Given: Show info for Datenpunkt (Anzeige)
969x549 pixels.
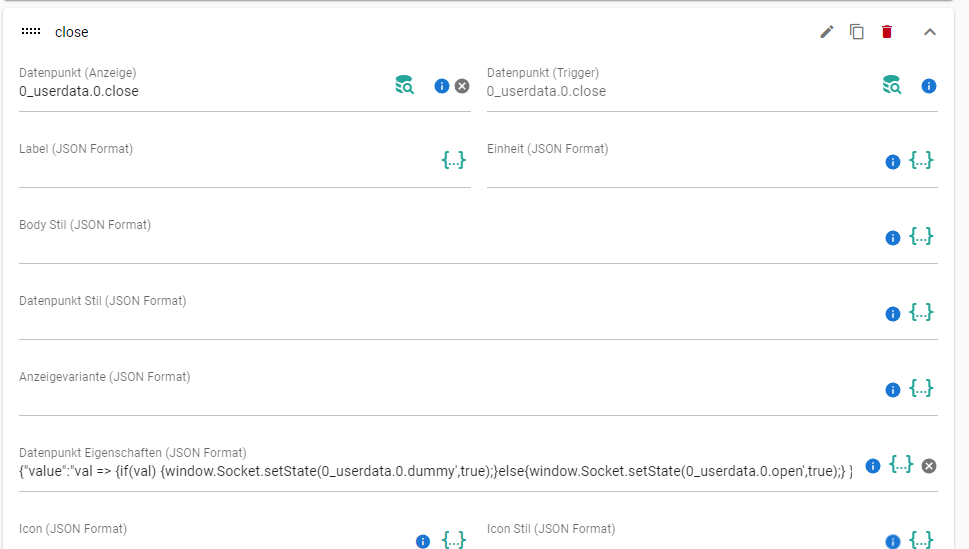Looking at the screenshot, I should pyautogui.click(x=441, y=86).
